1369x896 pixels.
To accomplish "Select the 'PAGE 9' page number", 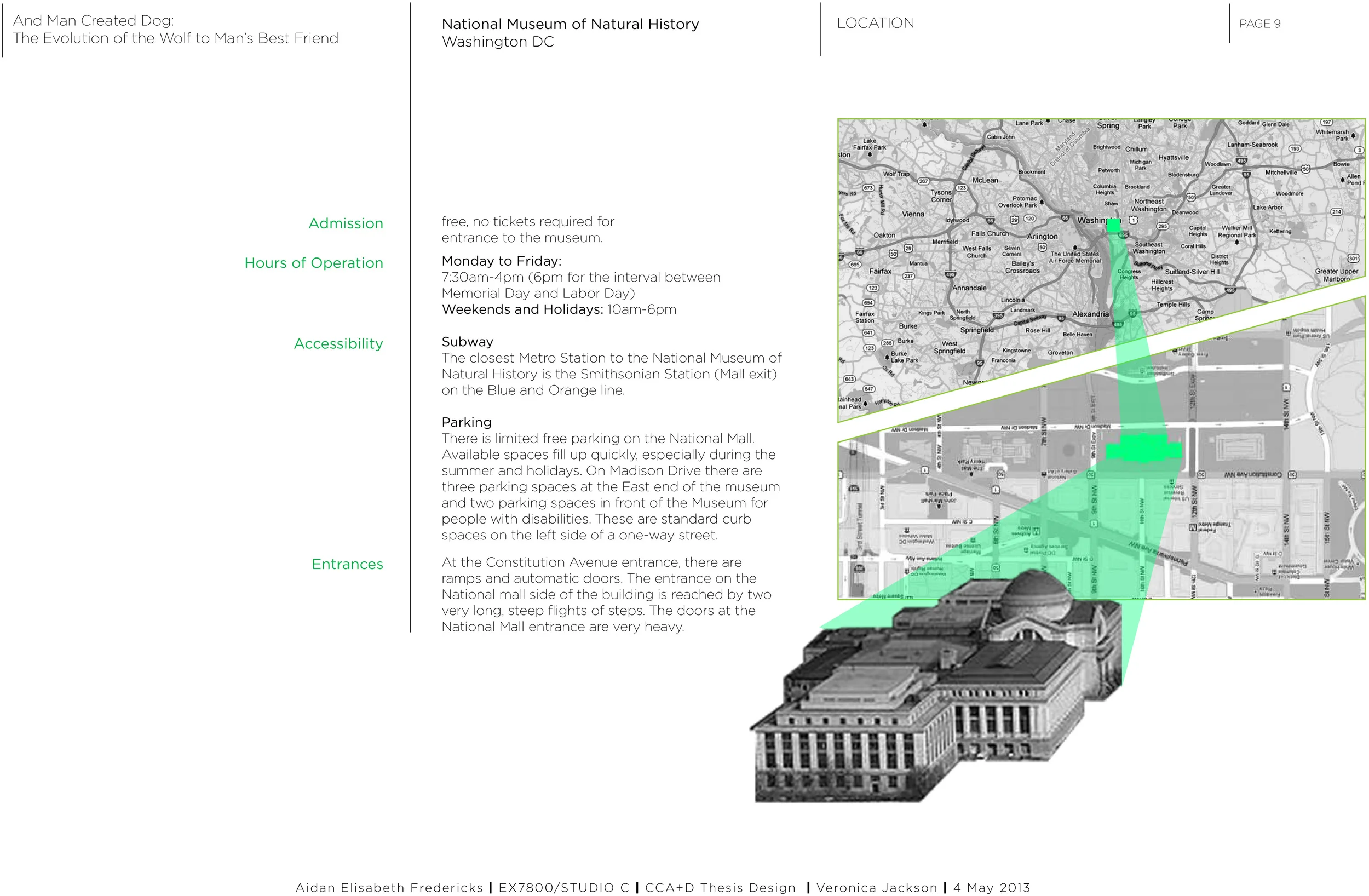I will pos(1259,24).
